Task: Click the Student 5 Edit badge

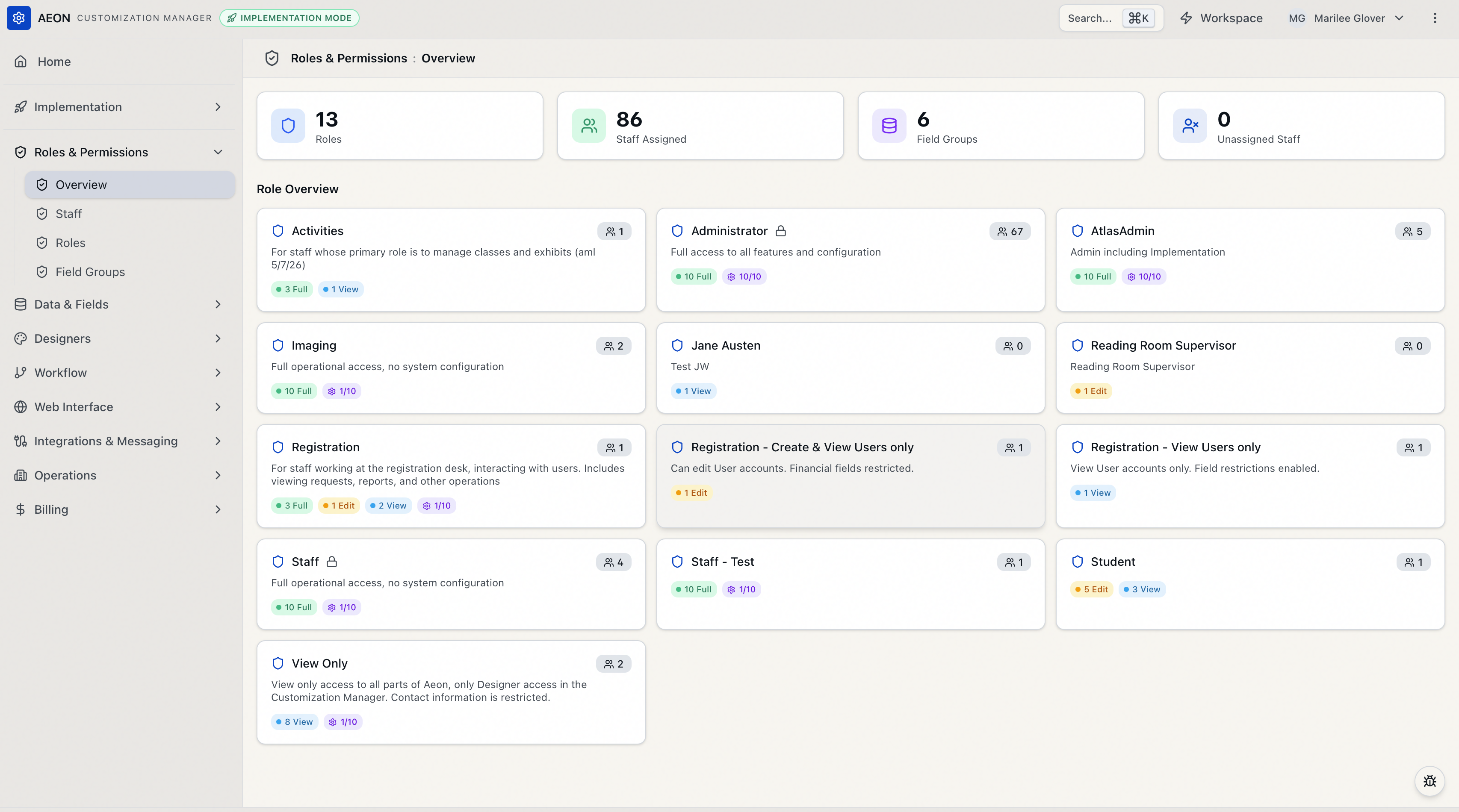Action: pos(1091,589)
